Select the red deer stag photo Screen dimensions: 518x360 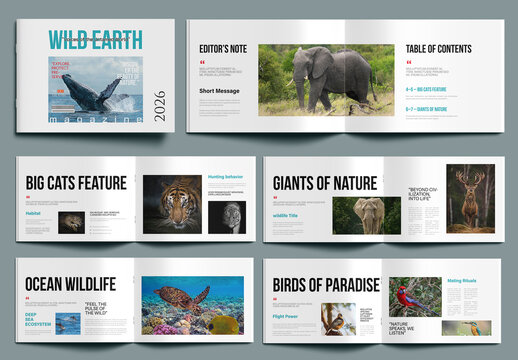point(471,199)
